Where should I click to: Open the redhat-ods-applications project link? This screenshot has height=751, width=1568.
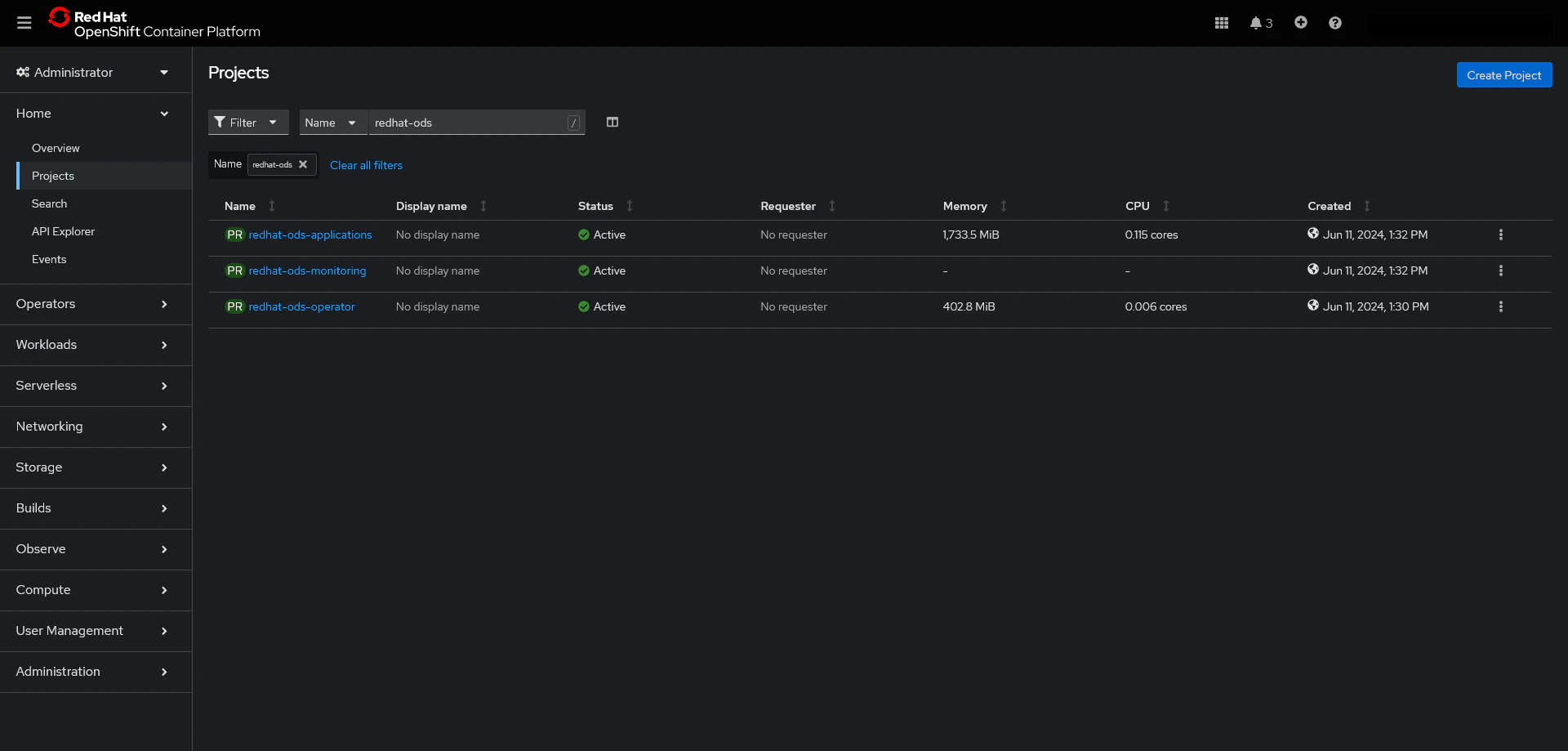pos(310,235)
